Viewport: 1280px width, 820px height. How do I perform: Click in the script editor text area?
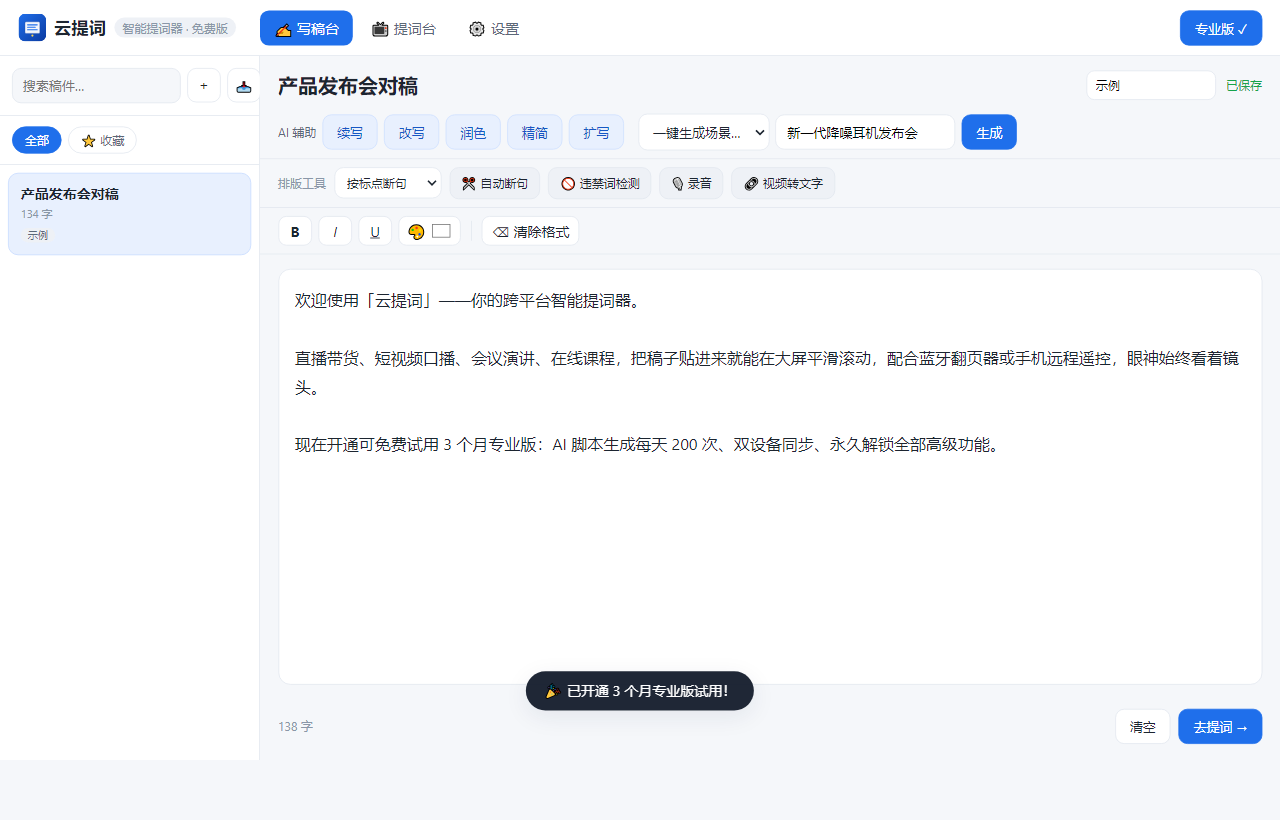point(770,477)
